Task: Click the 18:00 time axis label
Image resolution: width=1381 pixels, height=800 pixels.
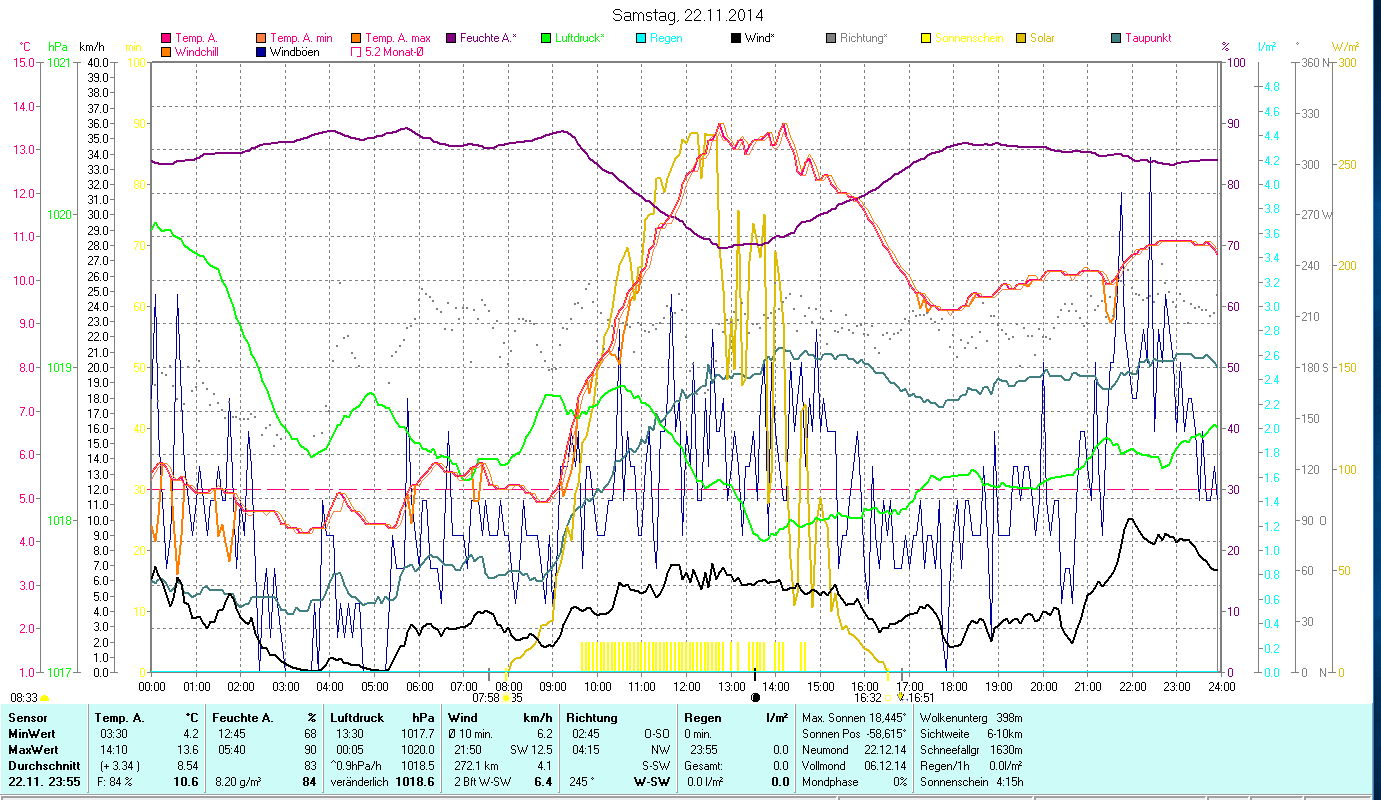Action: click(954, 686)
